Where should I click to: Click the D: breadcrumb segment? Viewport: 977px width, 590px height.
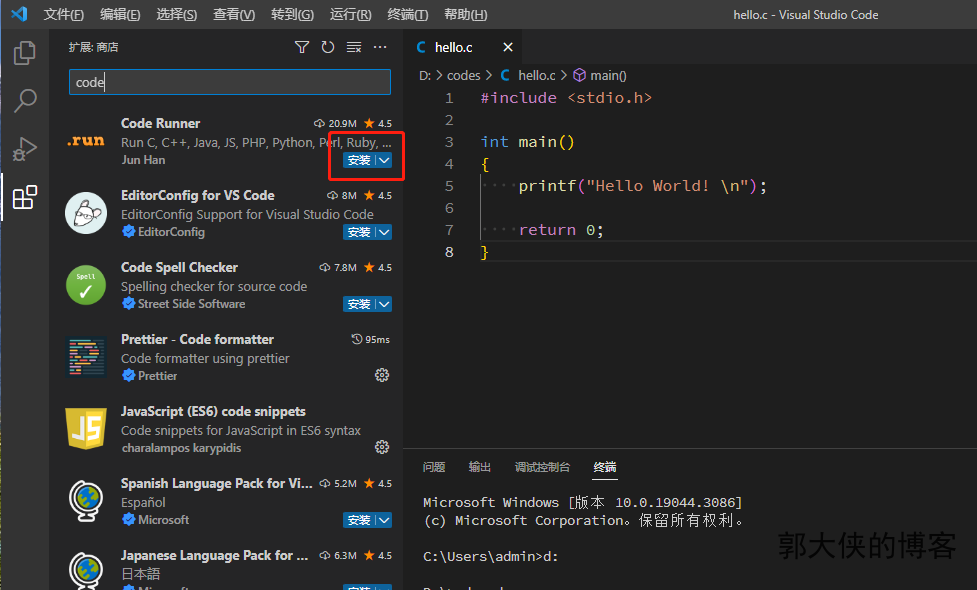pyautogui.click(x=425, y=75)
